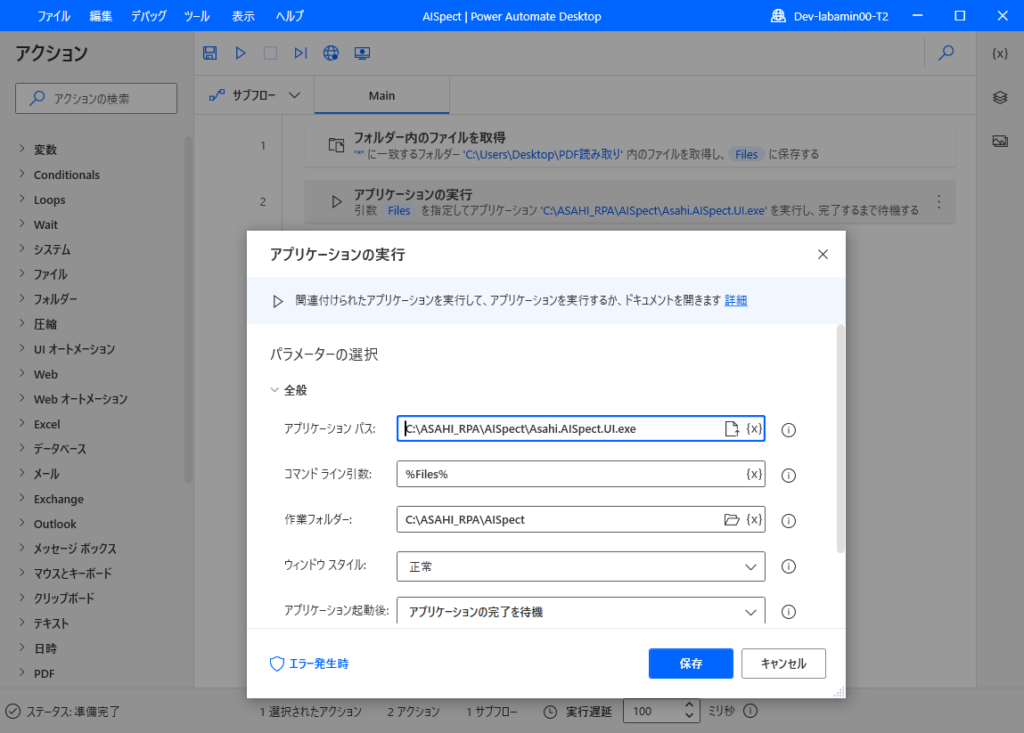
Task: Switch to the Main tab
Action: pos(381,95)
